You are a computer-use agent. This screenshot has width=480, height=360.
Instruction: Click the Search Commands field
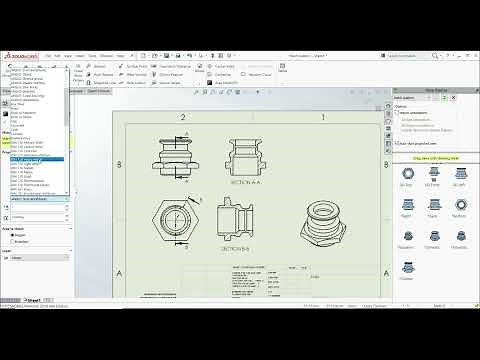coord(408,56)
